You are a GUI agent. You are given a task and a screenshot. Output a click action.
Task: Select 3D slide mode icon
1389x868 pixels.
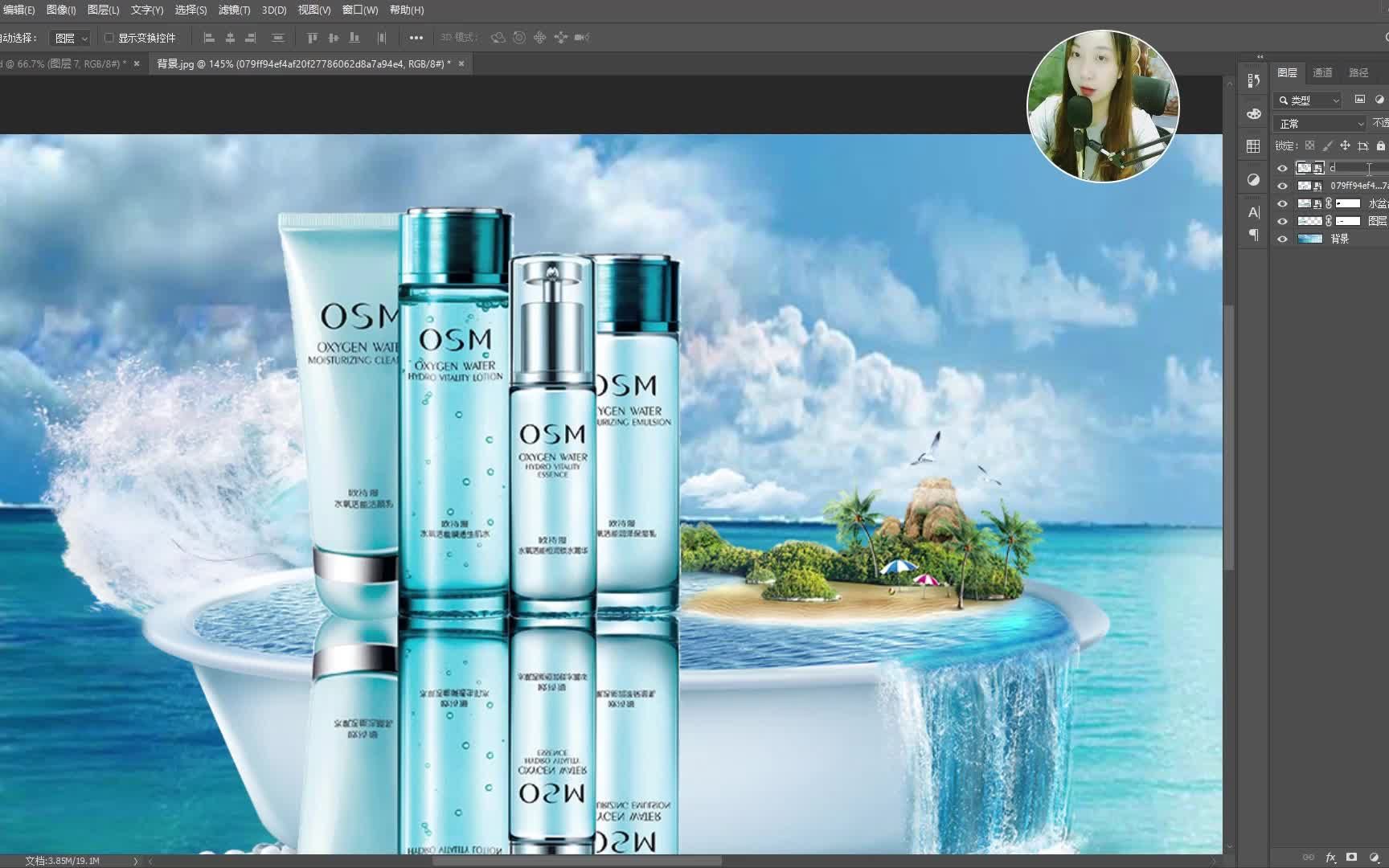tap(561, 38)
